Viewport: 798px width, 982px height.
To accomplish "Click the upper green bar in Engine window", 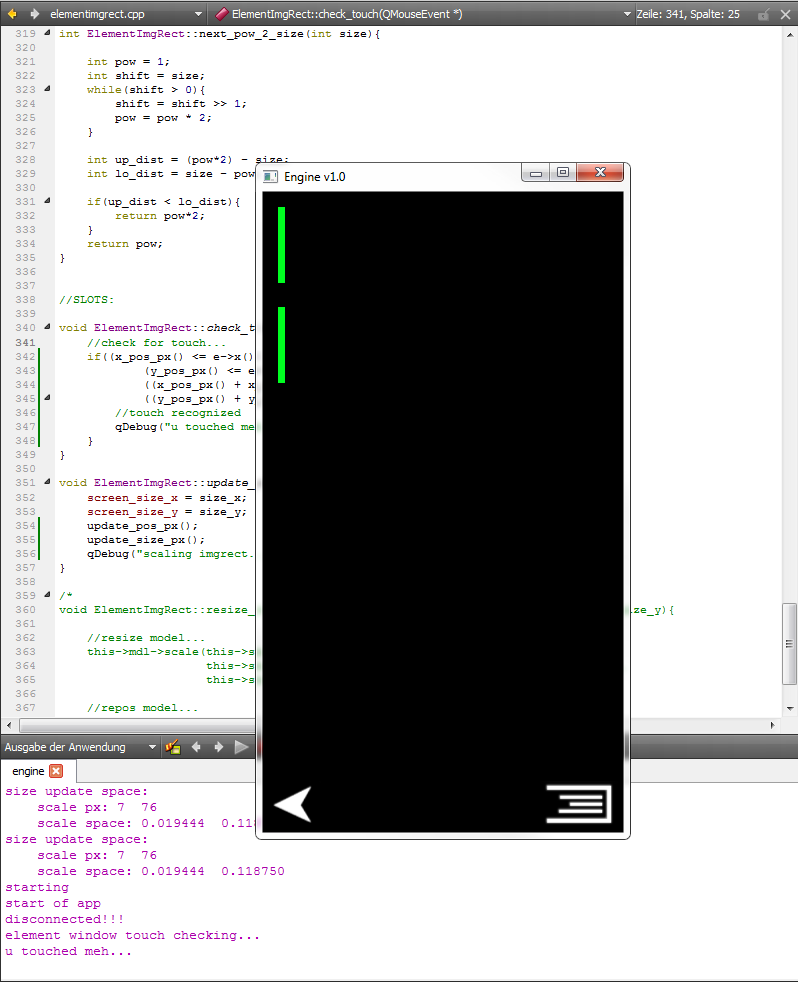I will pos(282,245).
